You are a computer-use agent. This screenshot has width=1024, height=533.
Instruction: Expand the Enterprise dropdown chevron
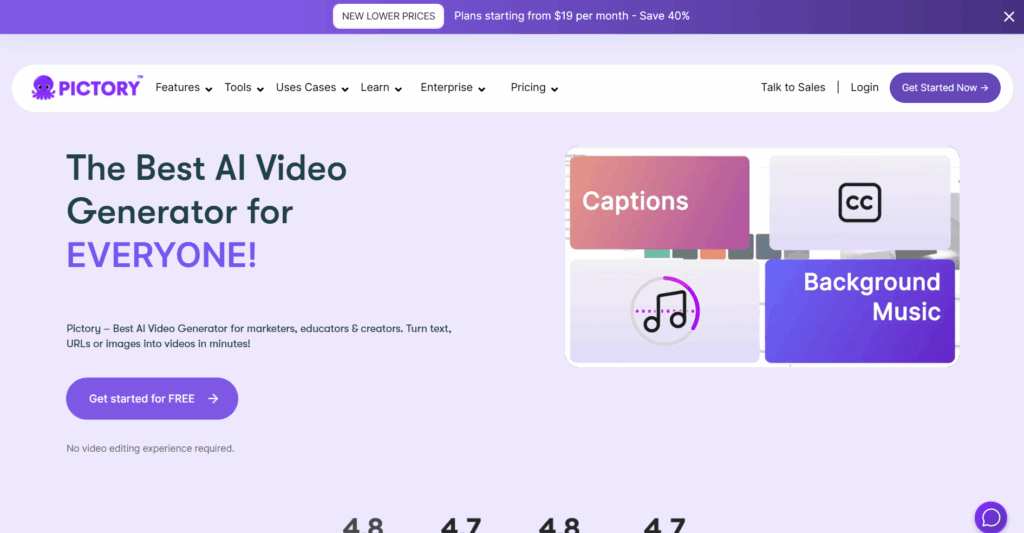click(x=481, y=89)
